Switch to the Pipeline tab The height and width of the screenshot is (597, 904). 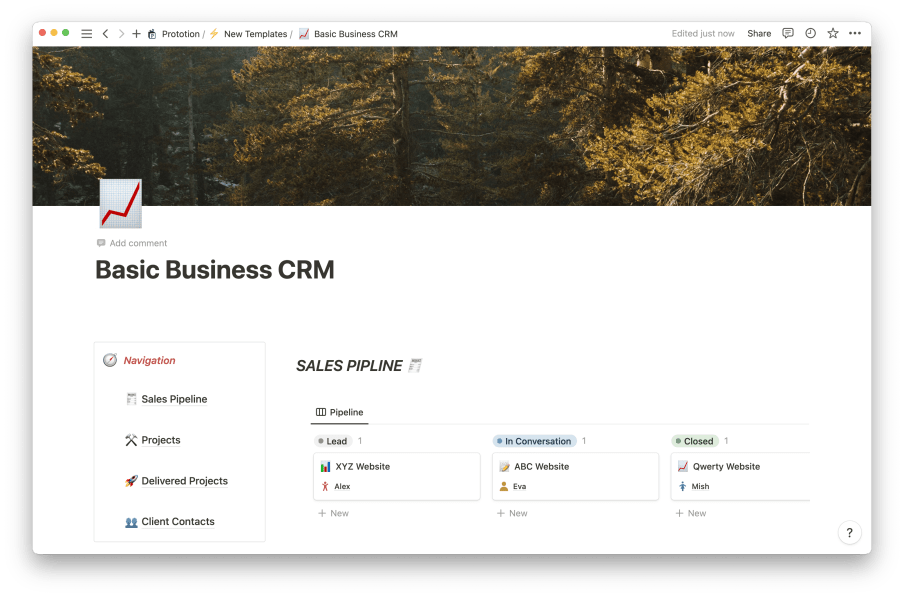[x=340, y=412]
